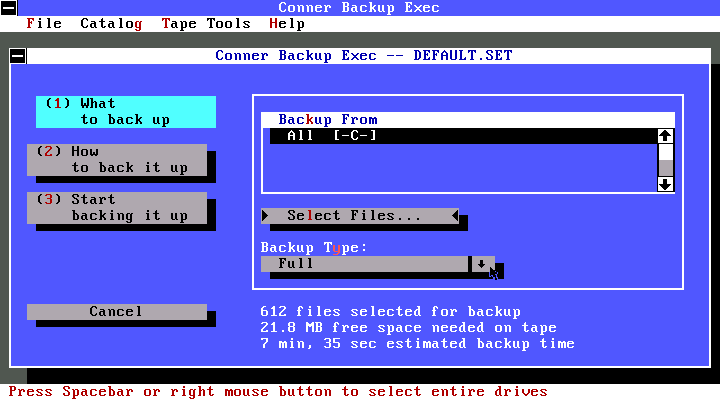Click 21.8 MB free space needed text
720x400 pixels.
tap(408, 327)
